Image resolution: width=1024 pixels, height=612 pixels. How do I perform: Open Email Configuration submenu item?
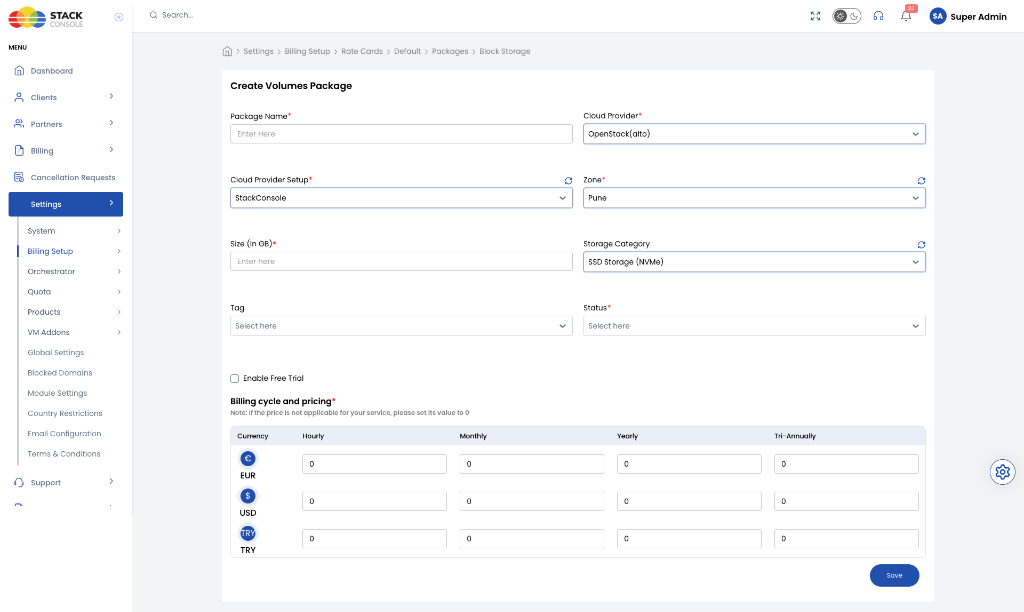pos(64,433)
